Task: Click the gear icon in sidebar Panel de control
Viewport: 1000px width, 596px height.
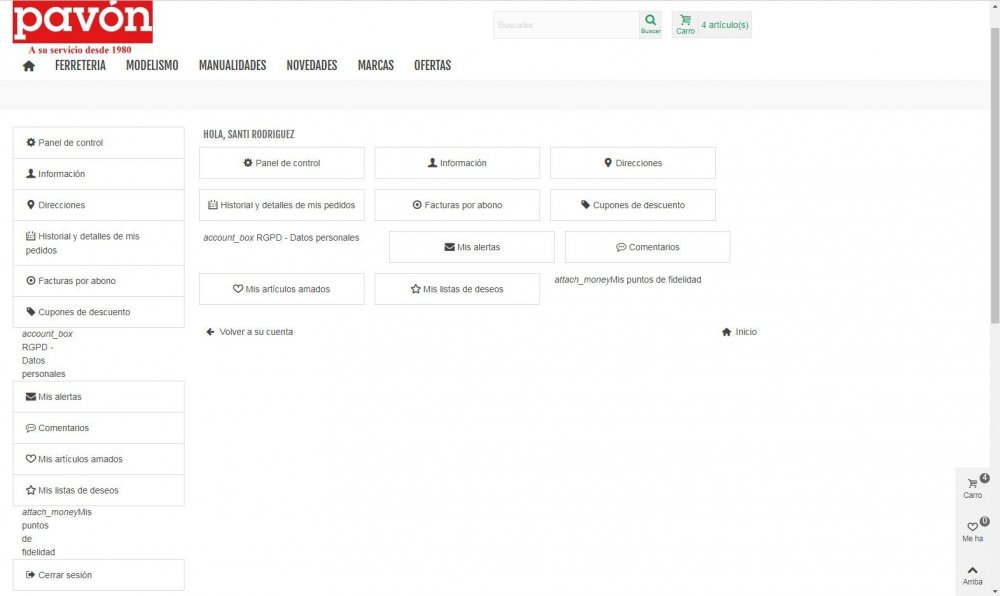Action: (31, 142)
